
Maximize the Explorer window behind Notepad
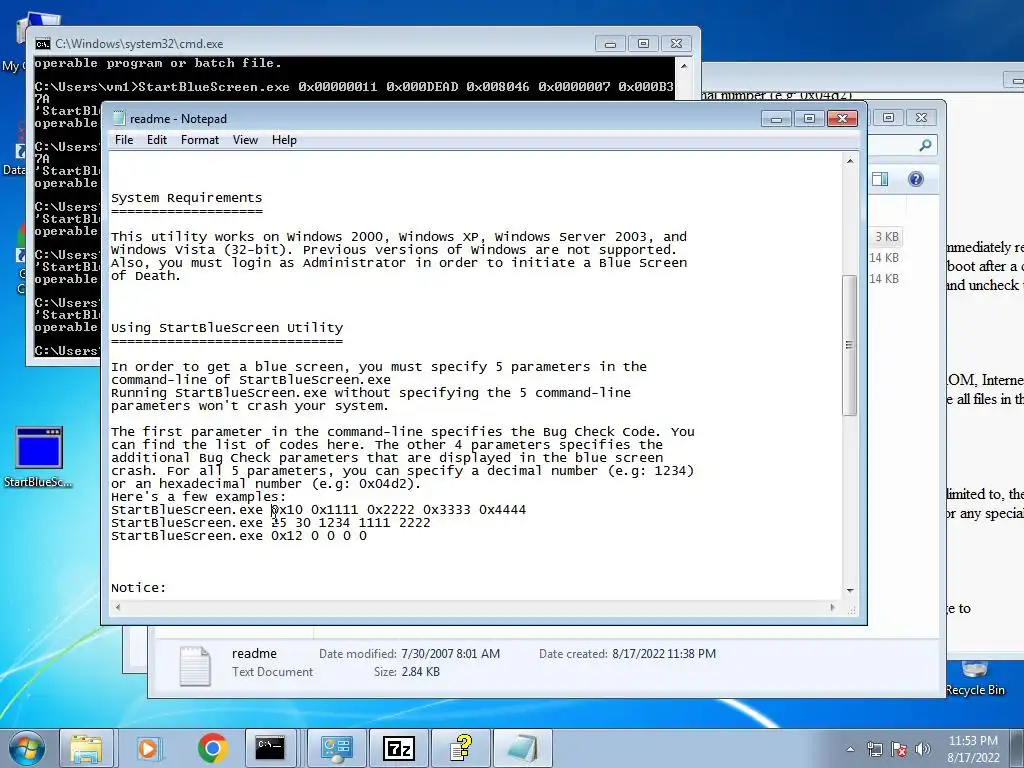tap(888, 118)
